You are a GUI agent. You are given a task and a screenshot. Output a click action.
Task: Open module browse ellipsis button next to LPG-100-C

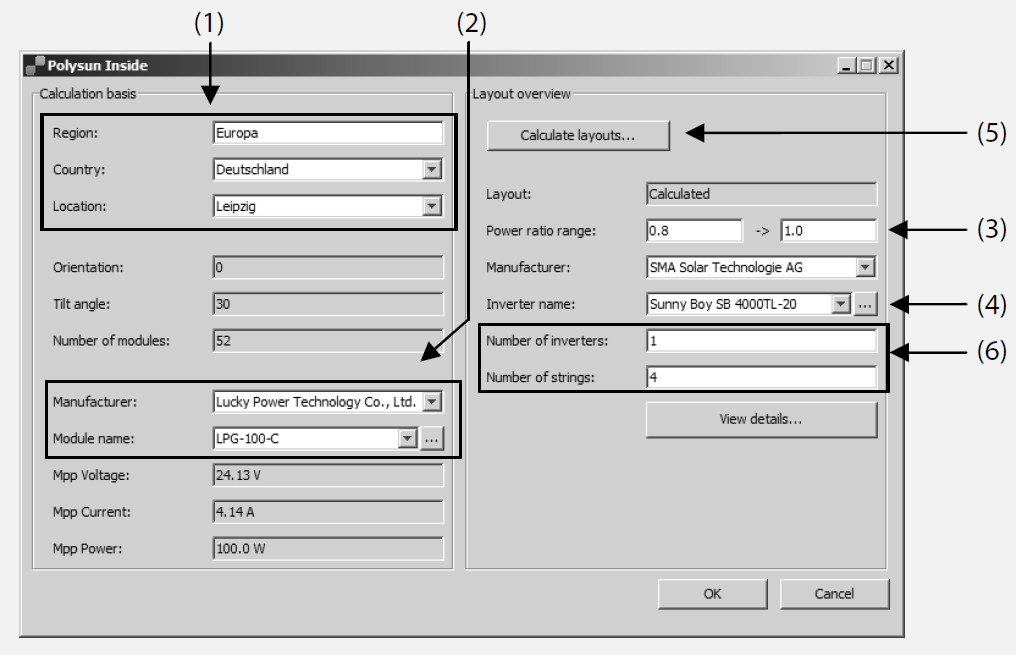coord(432,438)
